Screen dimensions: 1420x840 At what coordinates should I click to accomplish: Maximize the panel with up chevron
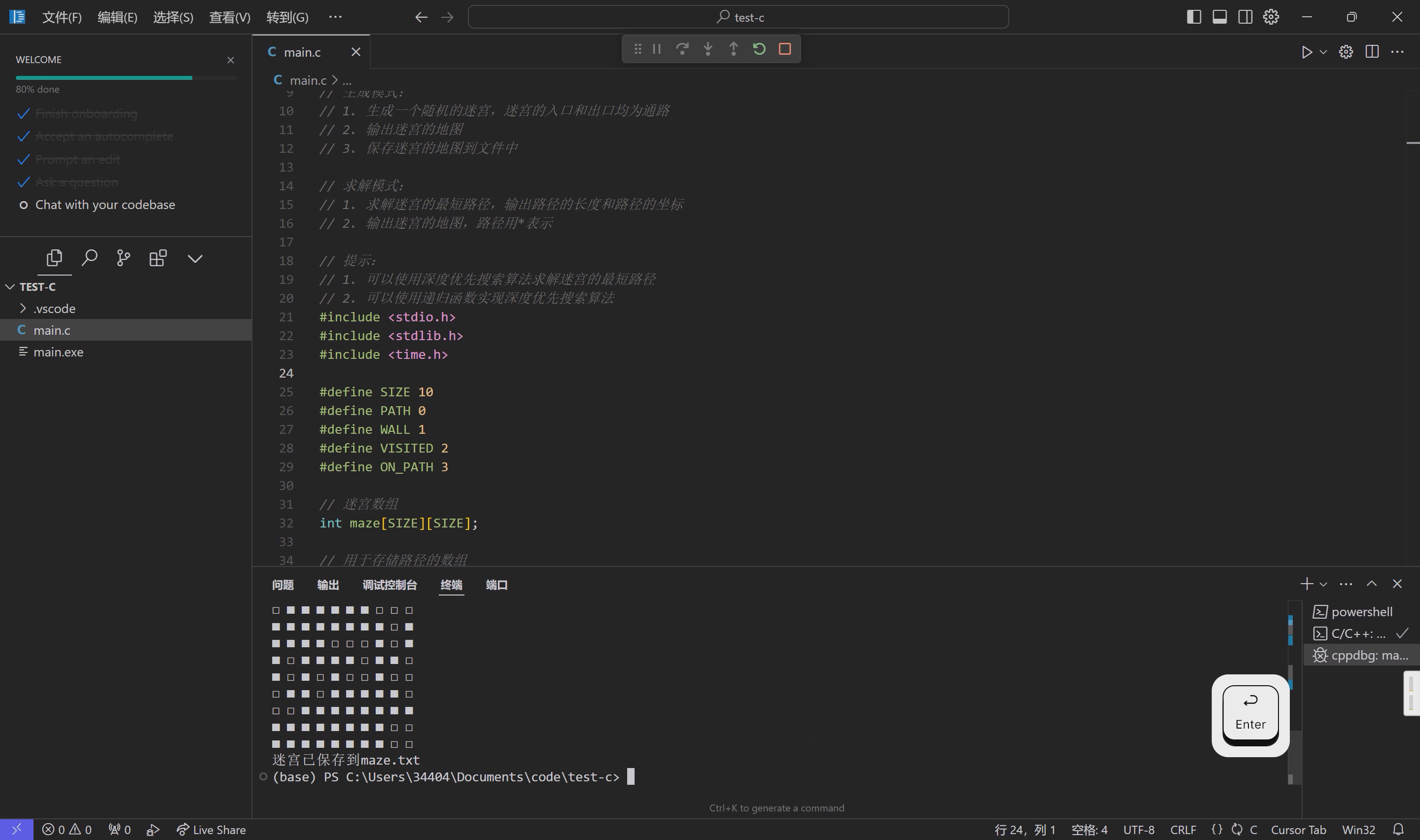[x=1371, y=584]
